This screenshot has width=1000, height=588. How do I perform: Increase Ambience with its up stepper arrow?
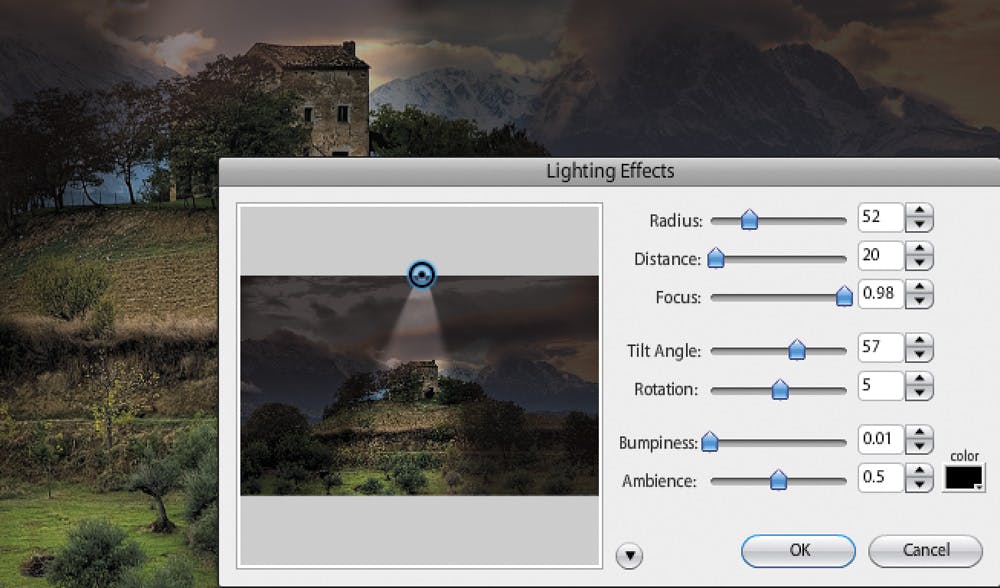point(919,471)
